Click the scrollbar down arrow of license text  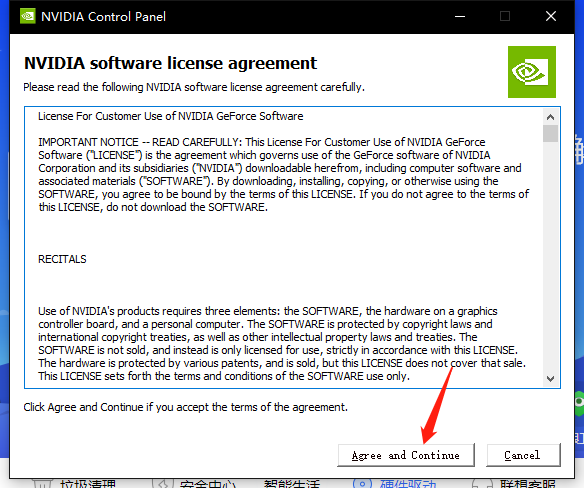550,378
